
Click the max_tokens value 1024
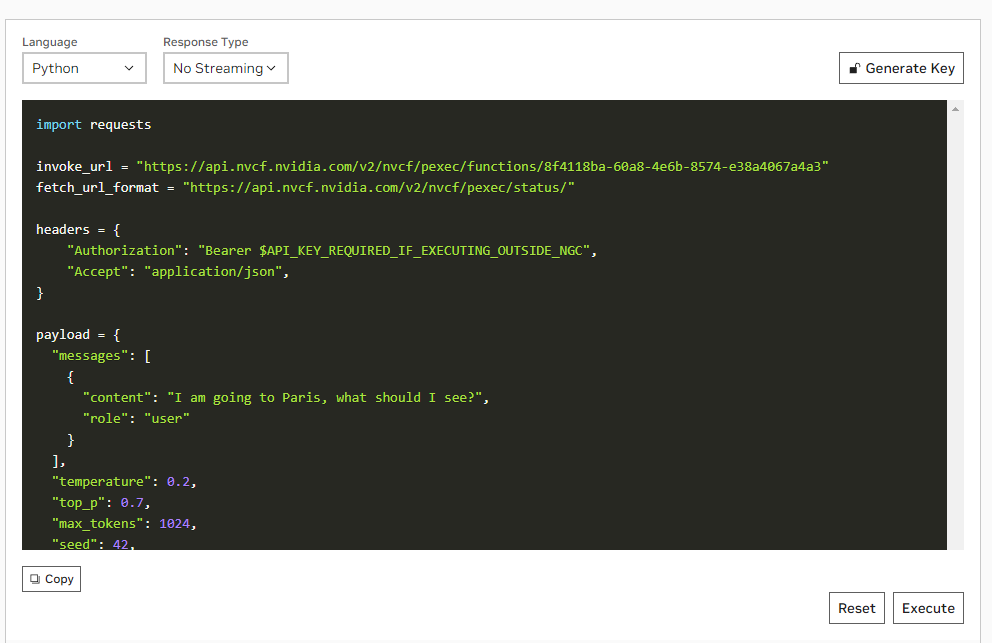(178, 523)
